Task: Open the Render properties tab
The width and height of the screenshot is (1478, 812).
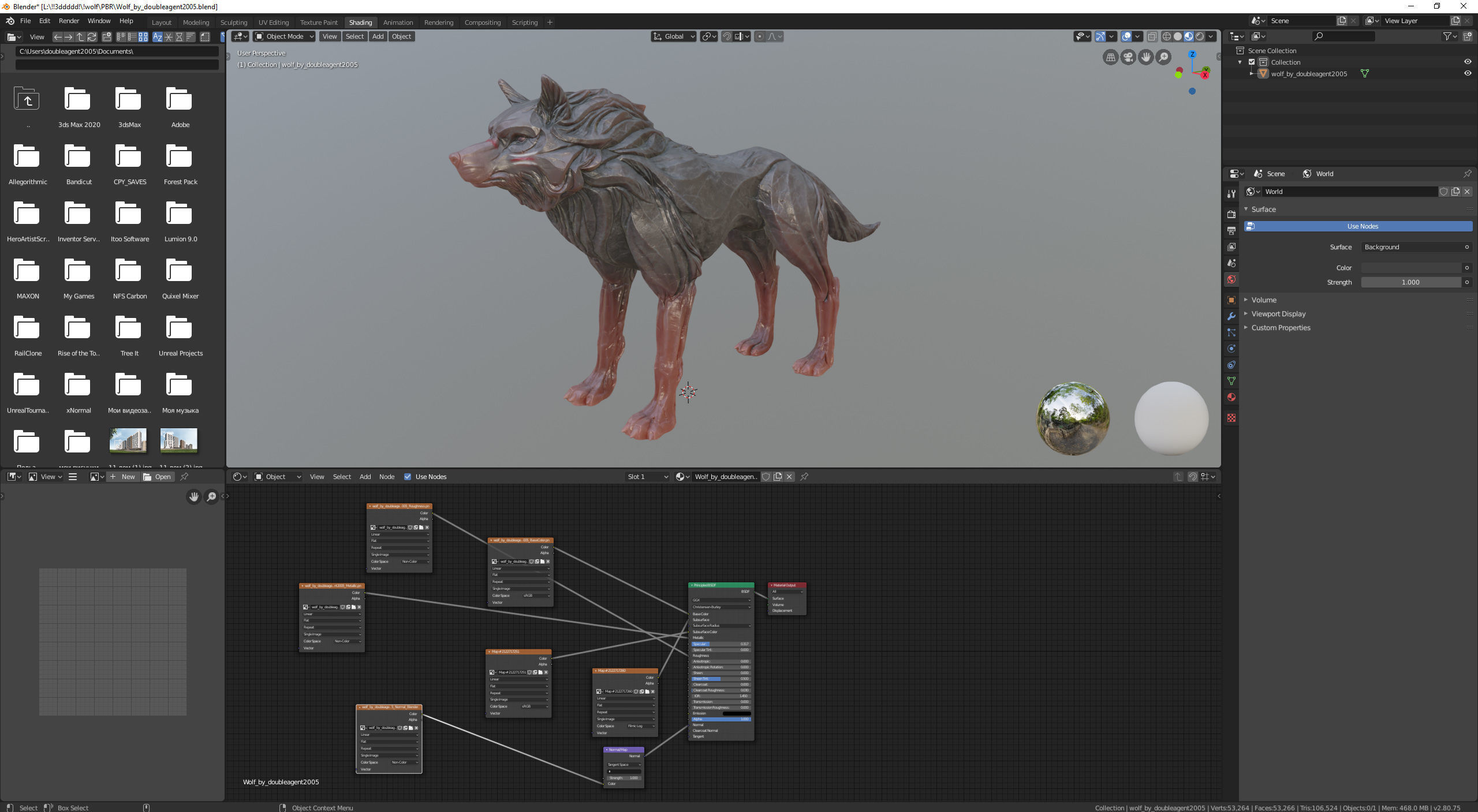Action: 1231,214
